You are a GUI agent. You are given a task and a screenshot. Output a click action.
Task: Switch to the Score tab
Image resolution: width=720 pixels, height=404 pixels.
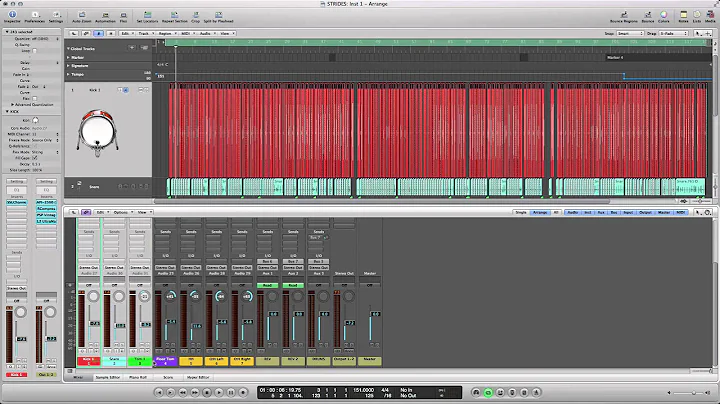(168, 377)
